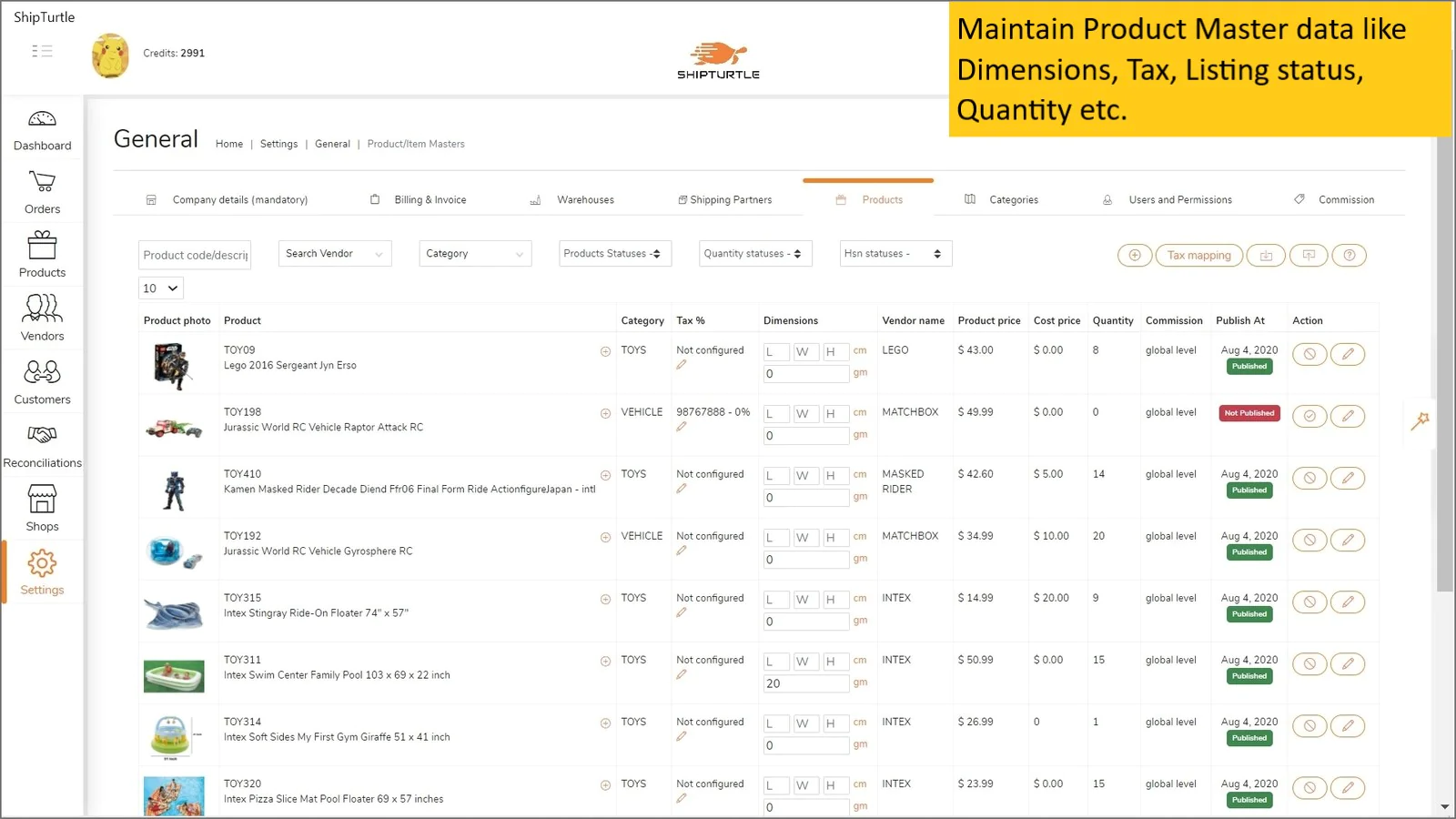Image resolution: width=1456 pixels, height=819 pixels.
Task: Click Not Published badge for TOY198
Action: 1249,413
